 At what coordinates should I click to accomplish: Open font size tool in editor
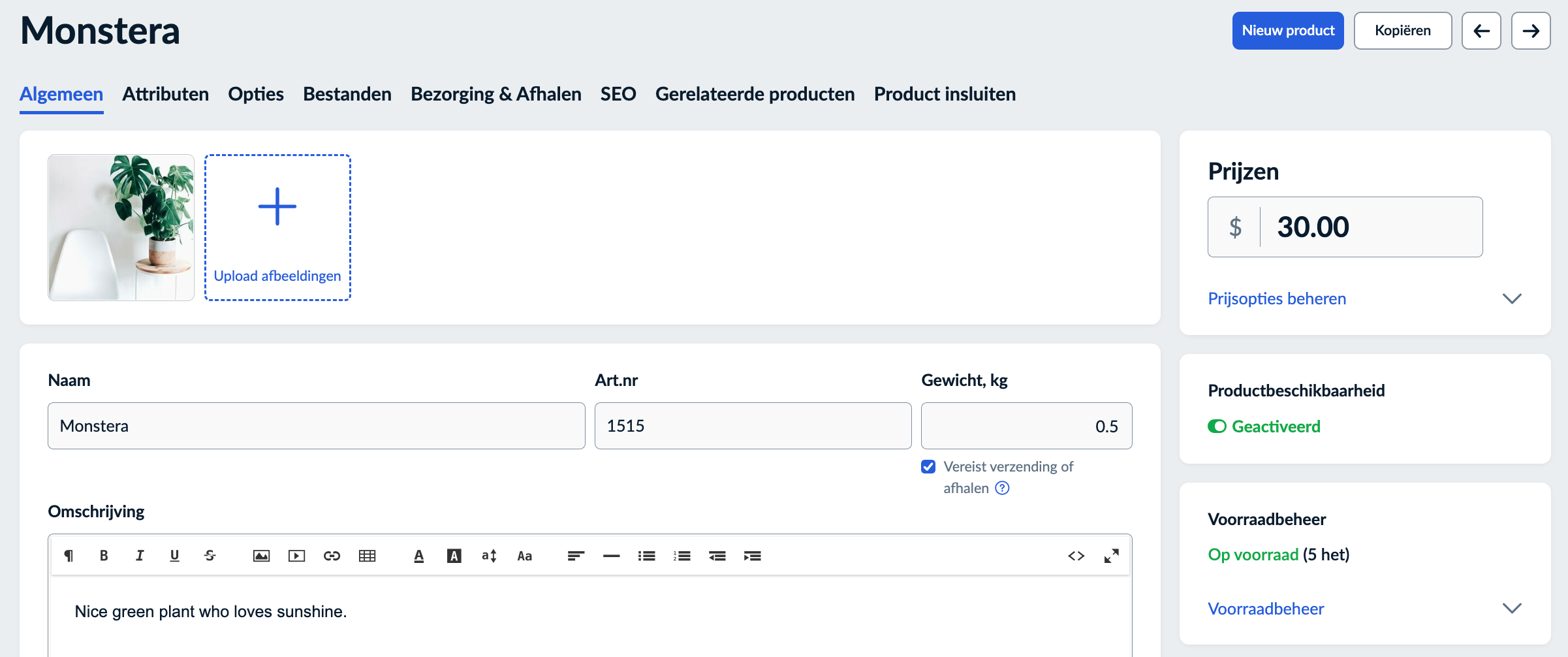(490, 556)
